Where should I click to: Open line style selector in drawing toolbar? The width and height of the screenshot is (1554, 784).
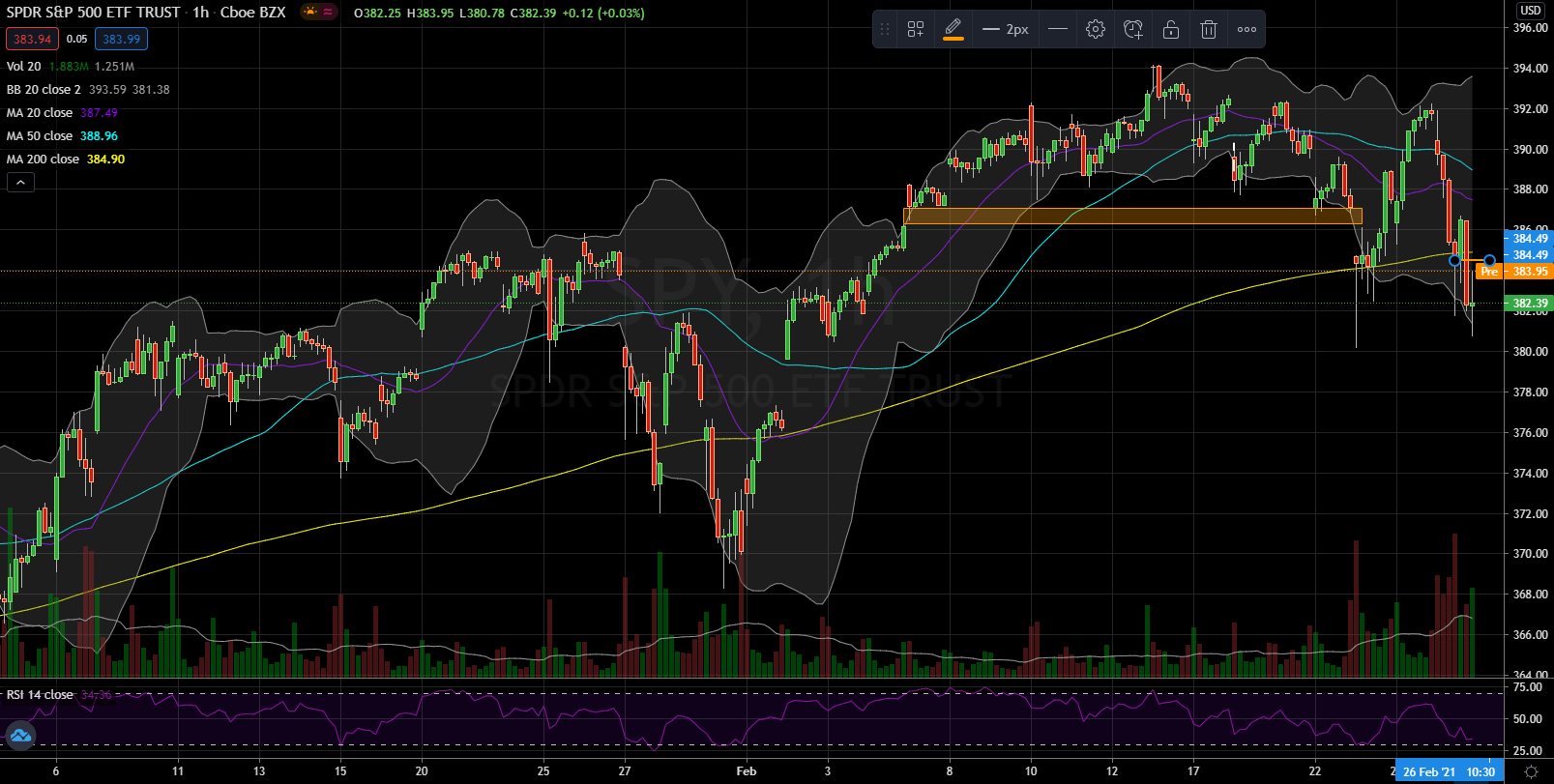click(1058, 29)
